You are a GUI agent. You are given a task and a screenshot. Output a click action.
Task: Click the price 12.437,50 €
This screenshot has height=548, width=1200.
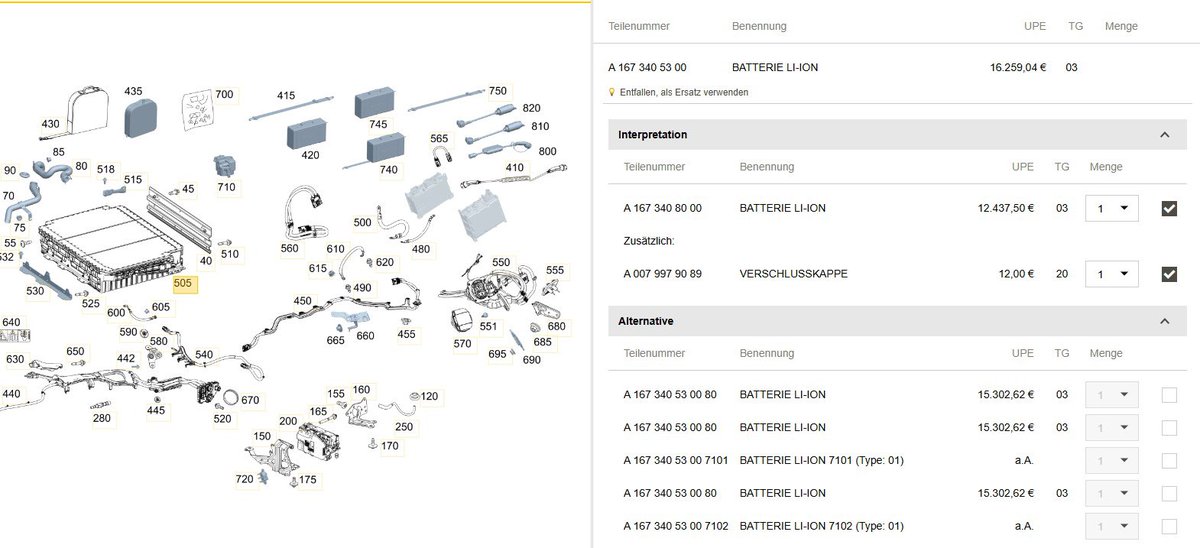(1006, 208)
